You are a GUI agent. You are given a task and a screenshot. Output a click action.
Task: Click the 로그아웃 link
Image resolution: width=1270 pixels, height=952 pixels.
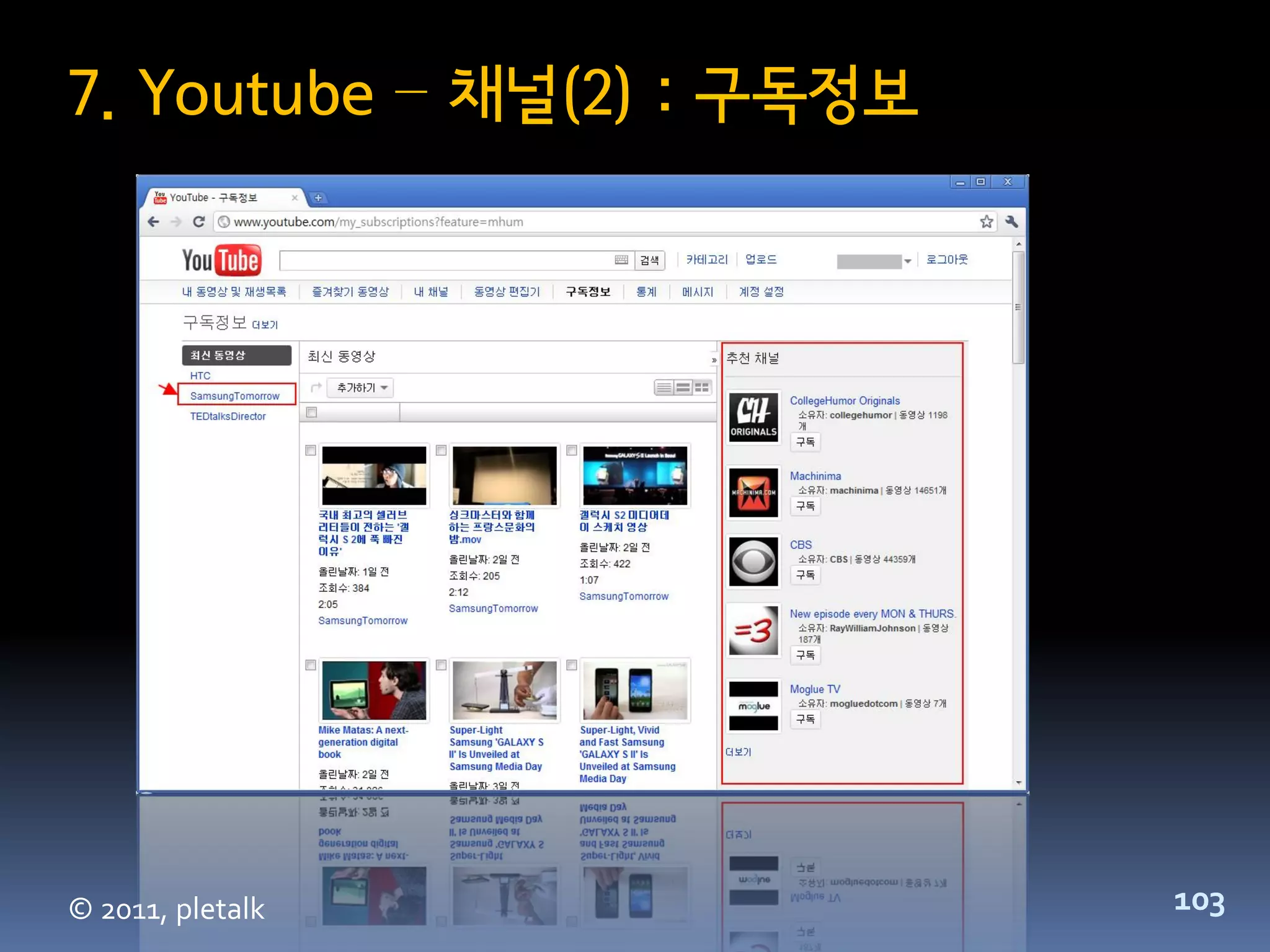947,260
